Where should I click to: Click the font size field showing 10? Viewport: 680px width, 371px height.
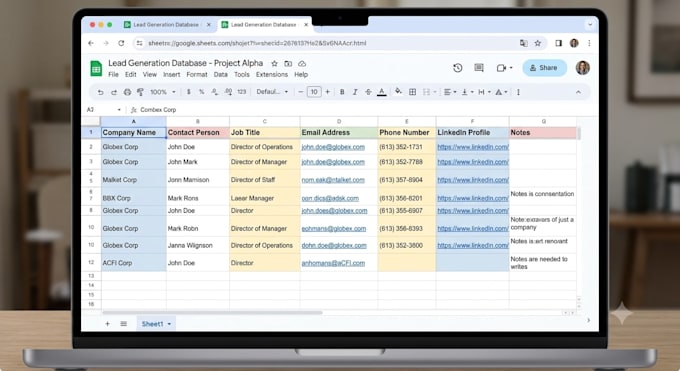pyautogui.click(x=314, y=92)
